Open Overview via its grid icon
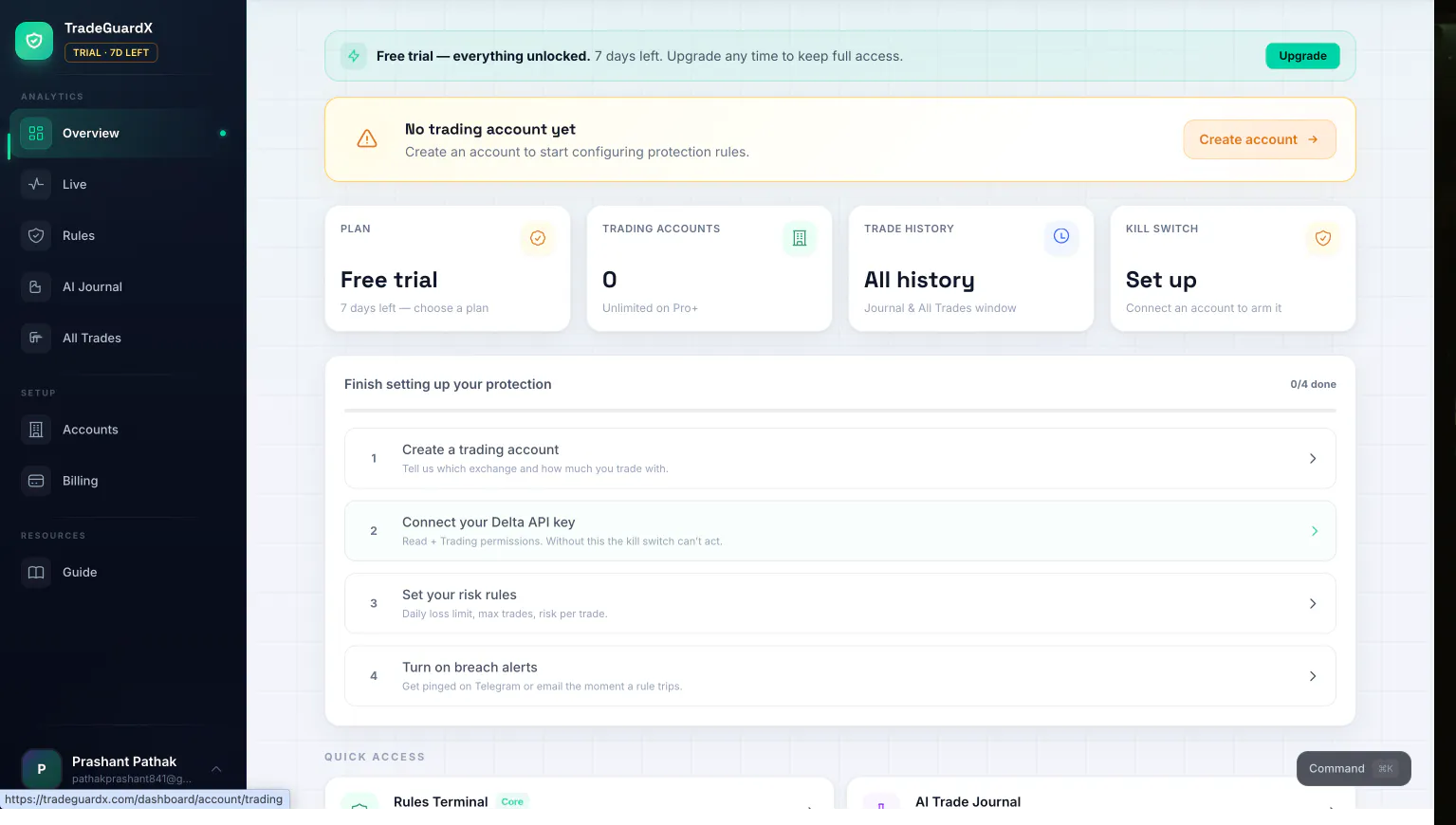The height and width of the screenshot is (825, 1456). 36,134
